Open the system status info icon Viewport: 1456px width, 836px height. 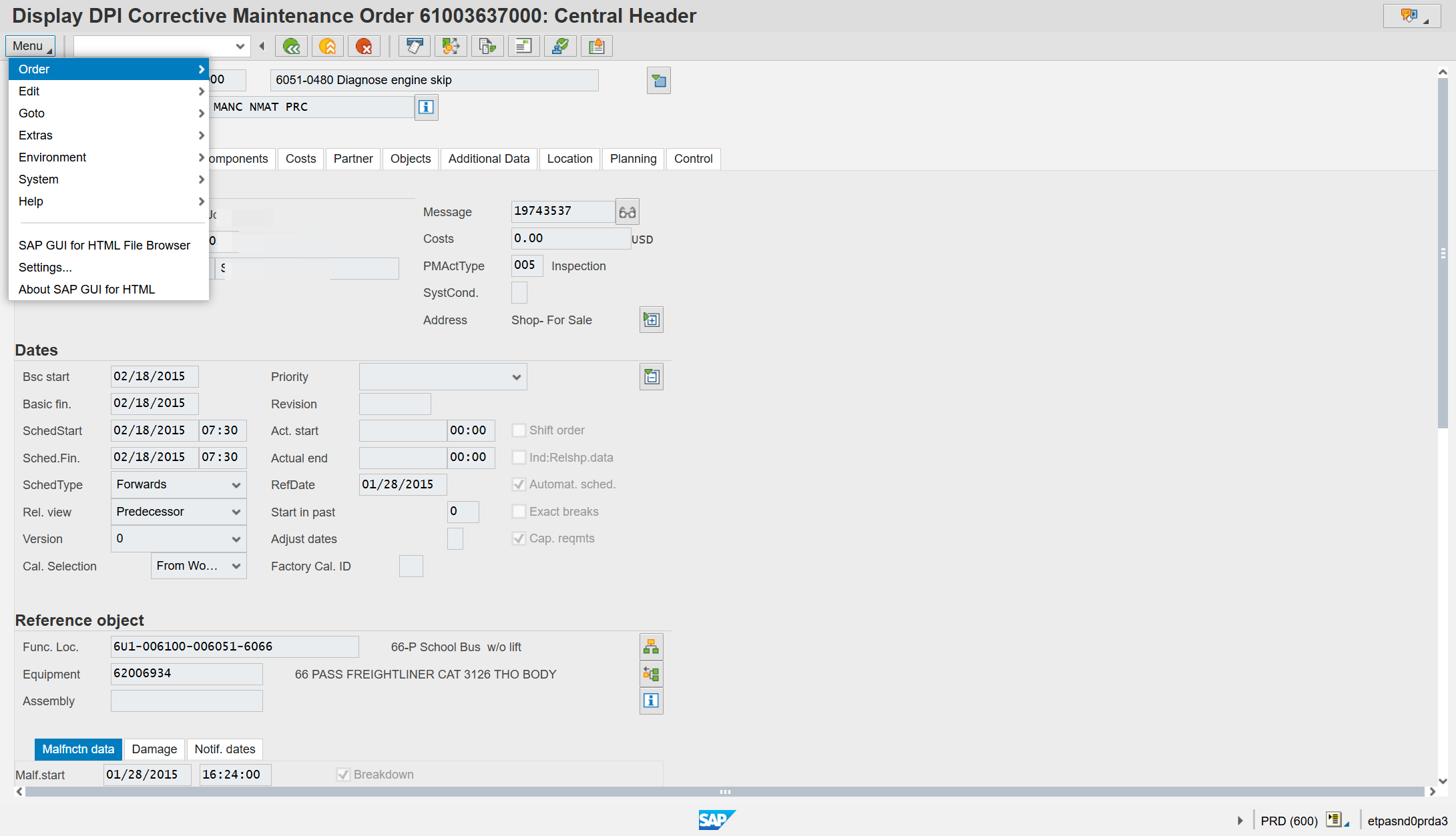coord(426,107)
